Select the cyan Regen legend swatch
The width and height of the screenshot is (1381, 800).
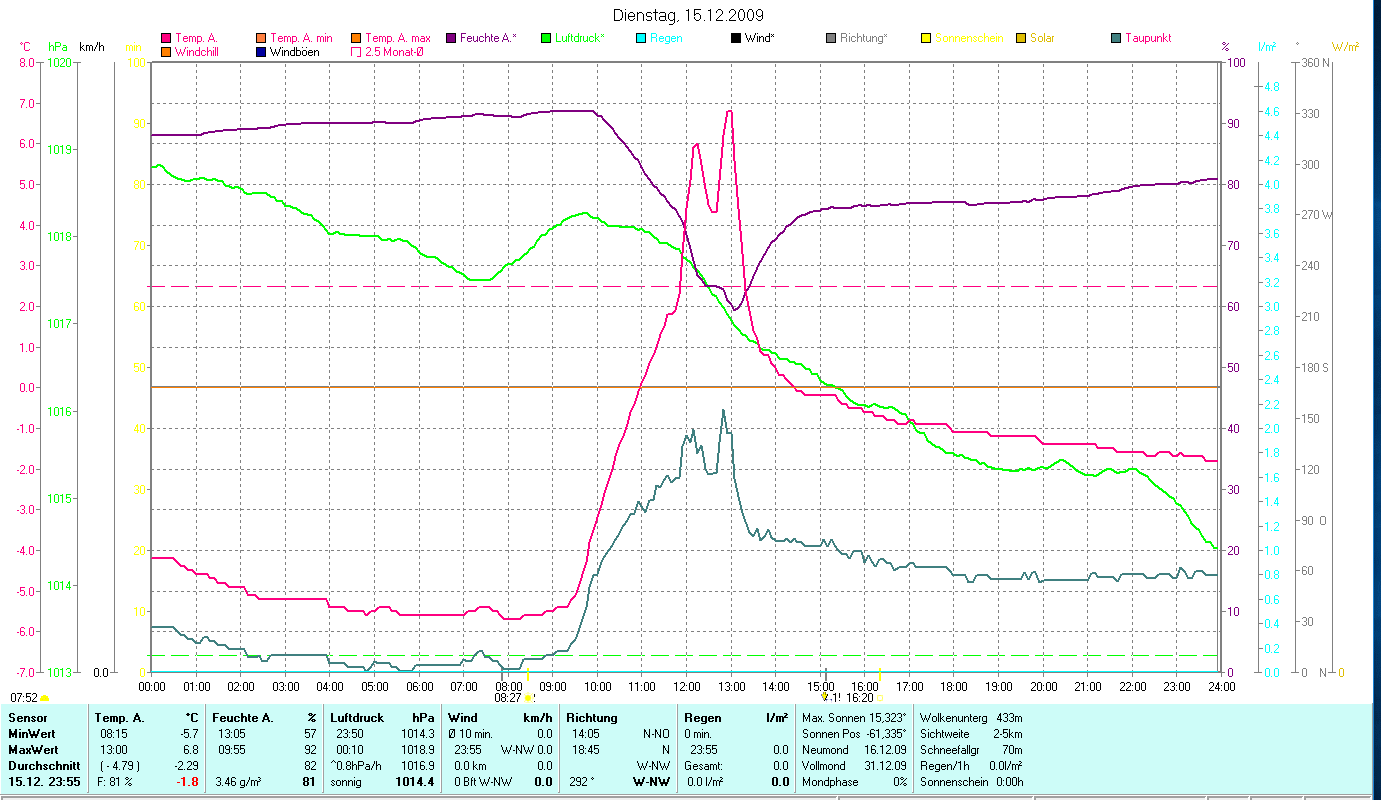[x=641, y=38]
